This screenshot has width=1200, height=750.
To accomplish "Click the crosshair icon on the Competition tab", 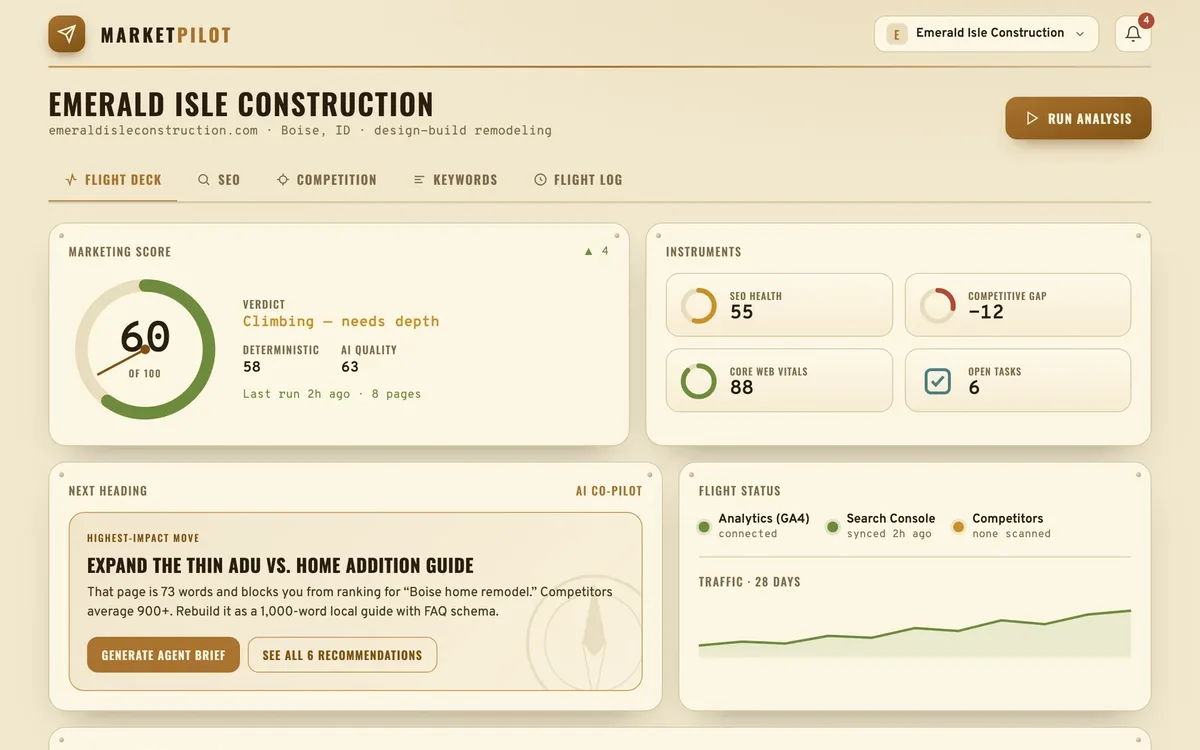I will pos(283,180).
